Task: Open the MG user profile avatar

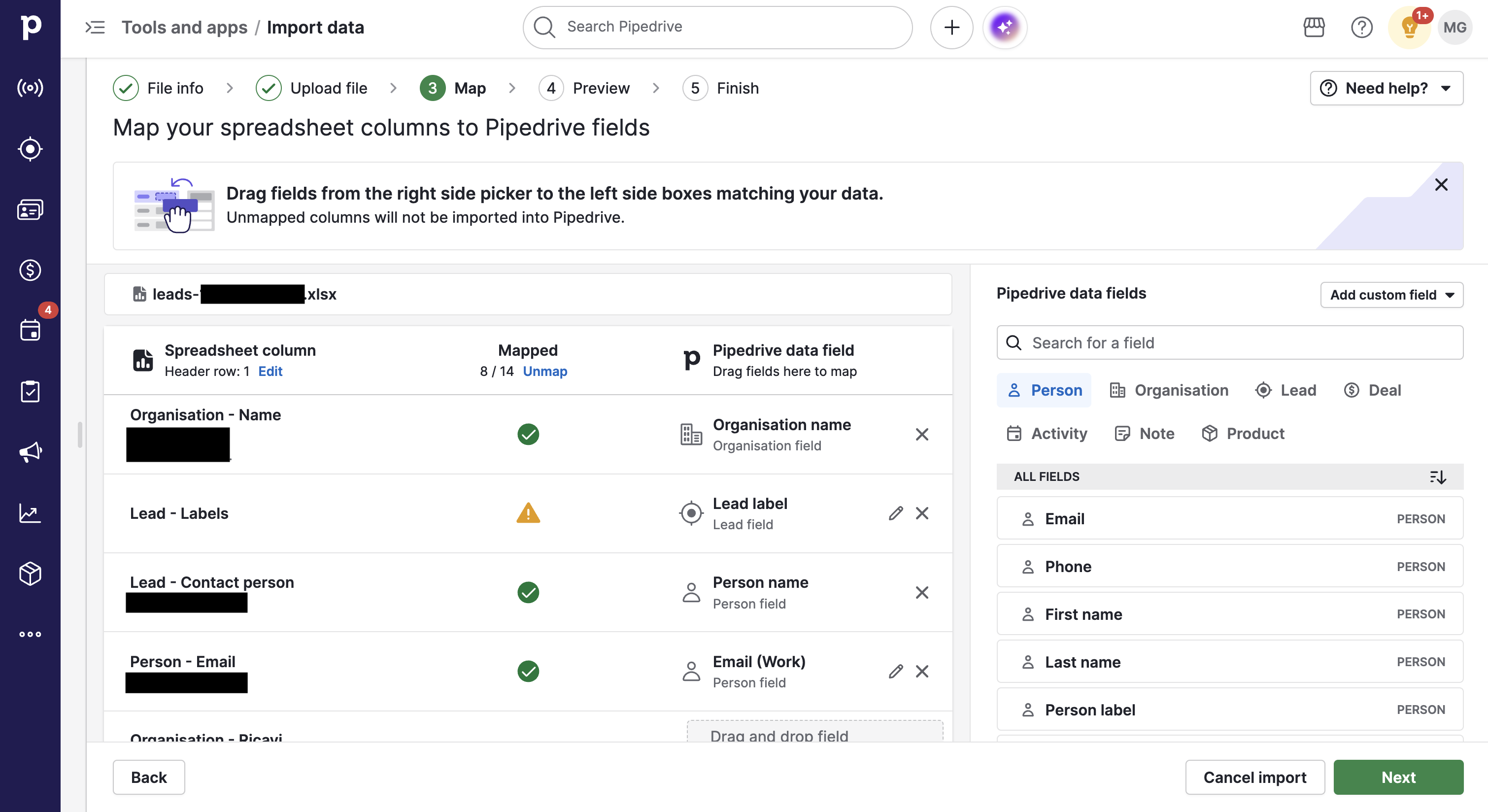Action: point(1454,27)
